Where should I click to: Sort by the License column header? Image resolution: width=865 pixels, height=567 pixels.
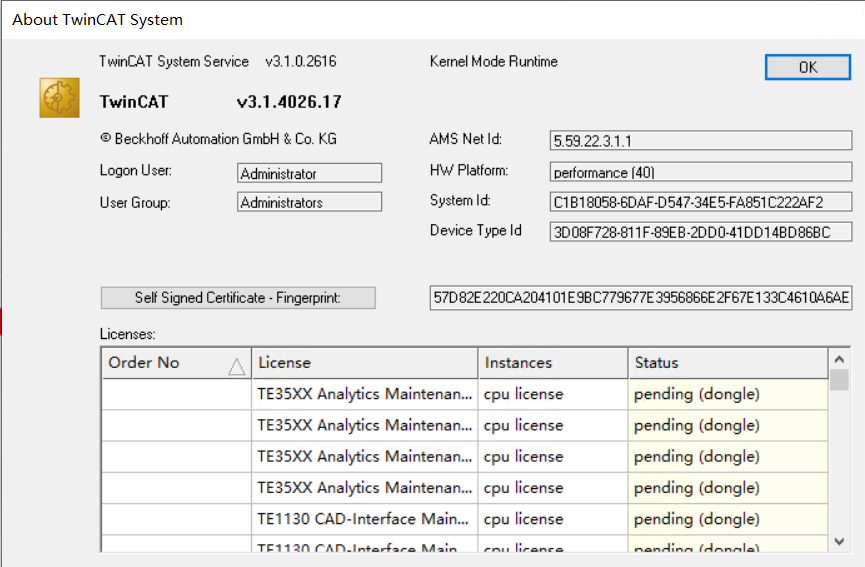tap(365, 363)
